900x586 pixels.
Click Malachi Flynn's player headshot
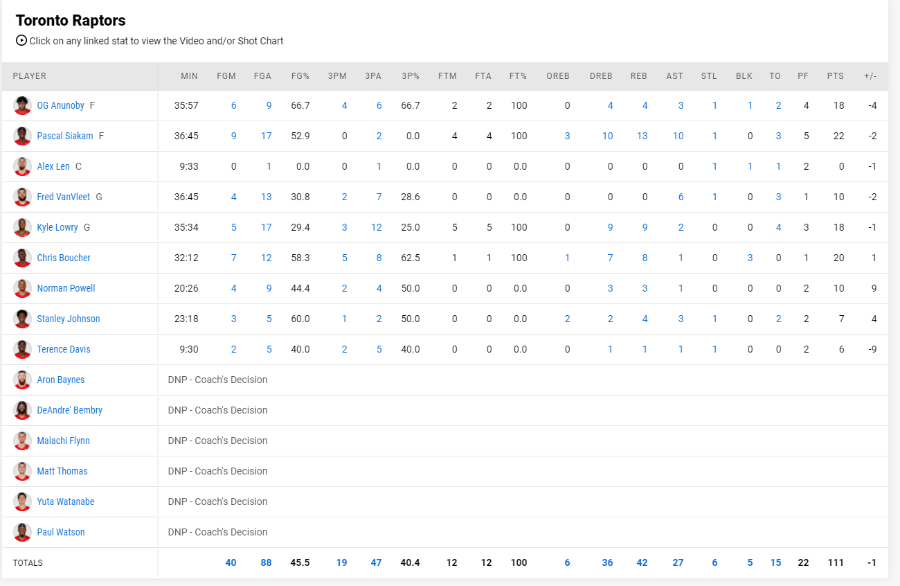point(22,440)
